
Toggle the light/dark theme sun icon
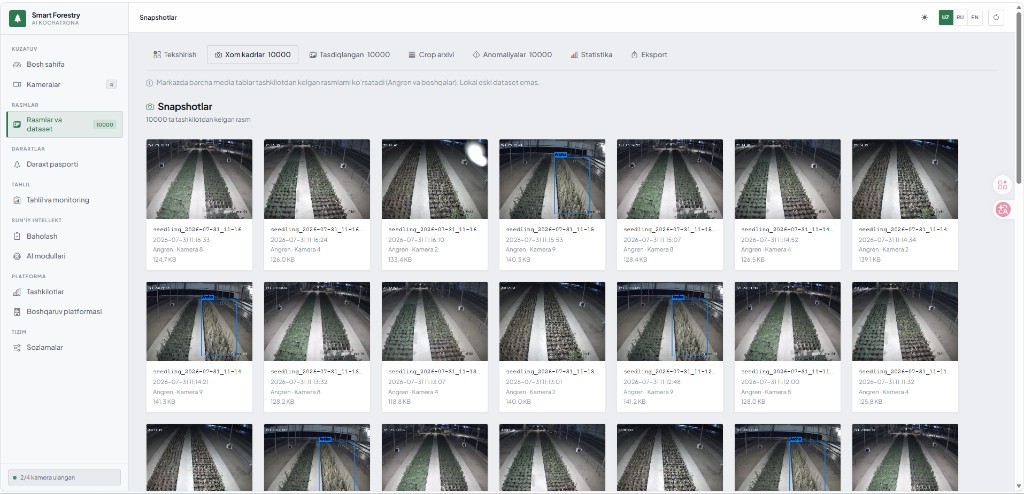(x=924, y=18)
